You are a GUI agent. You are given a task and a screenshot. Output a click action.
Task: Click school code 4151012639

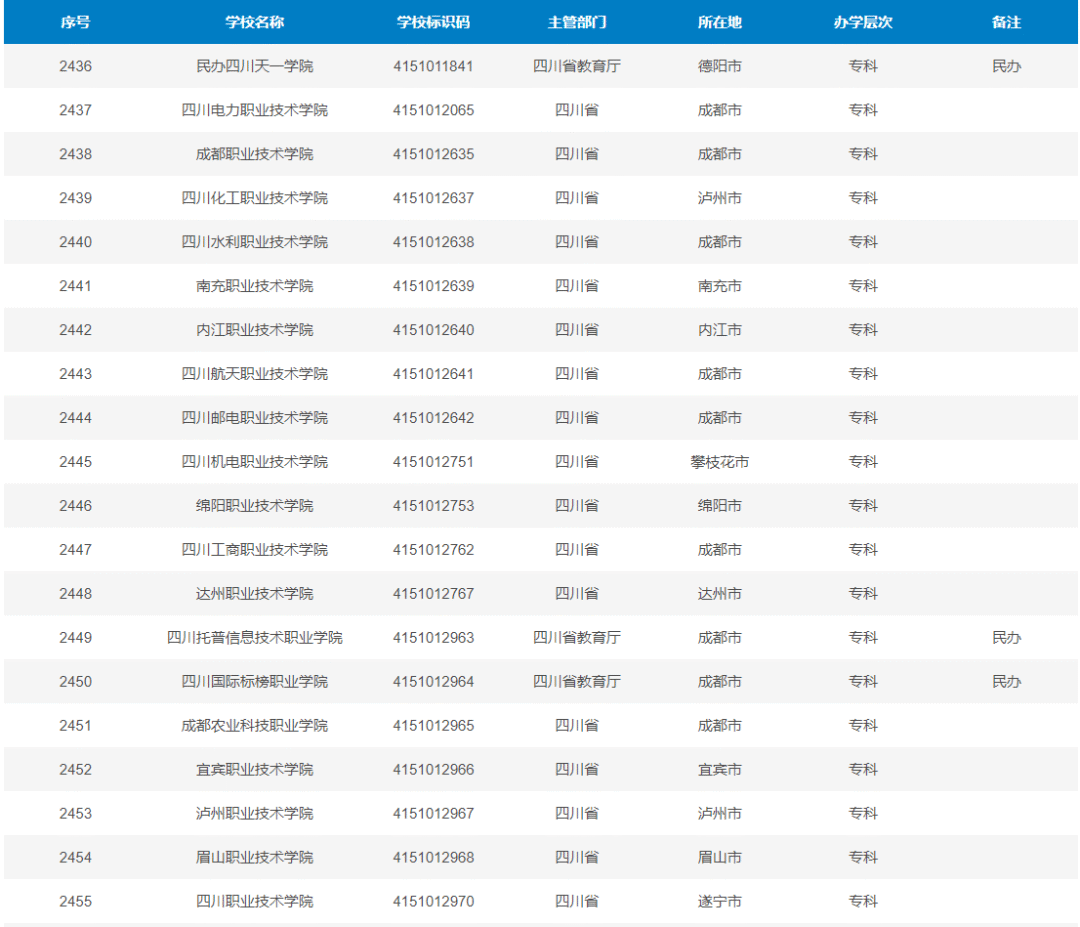pyautogui.click(x=433, y=286)
